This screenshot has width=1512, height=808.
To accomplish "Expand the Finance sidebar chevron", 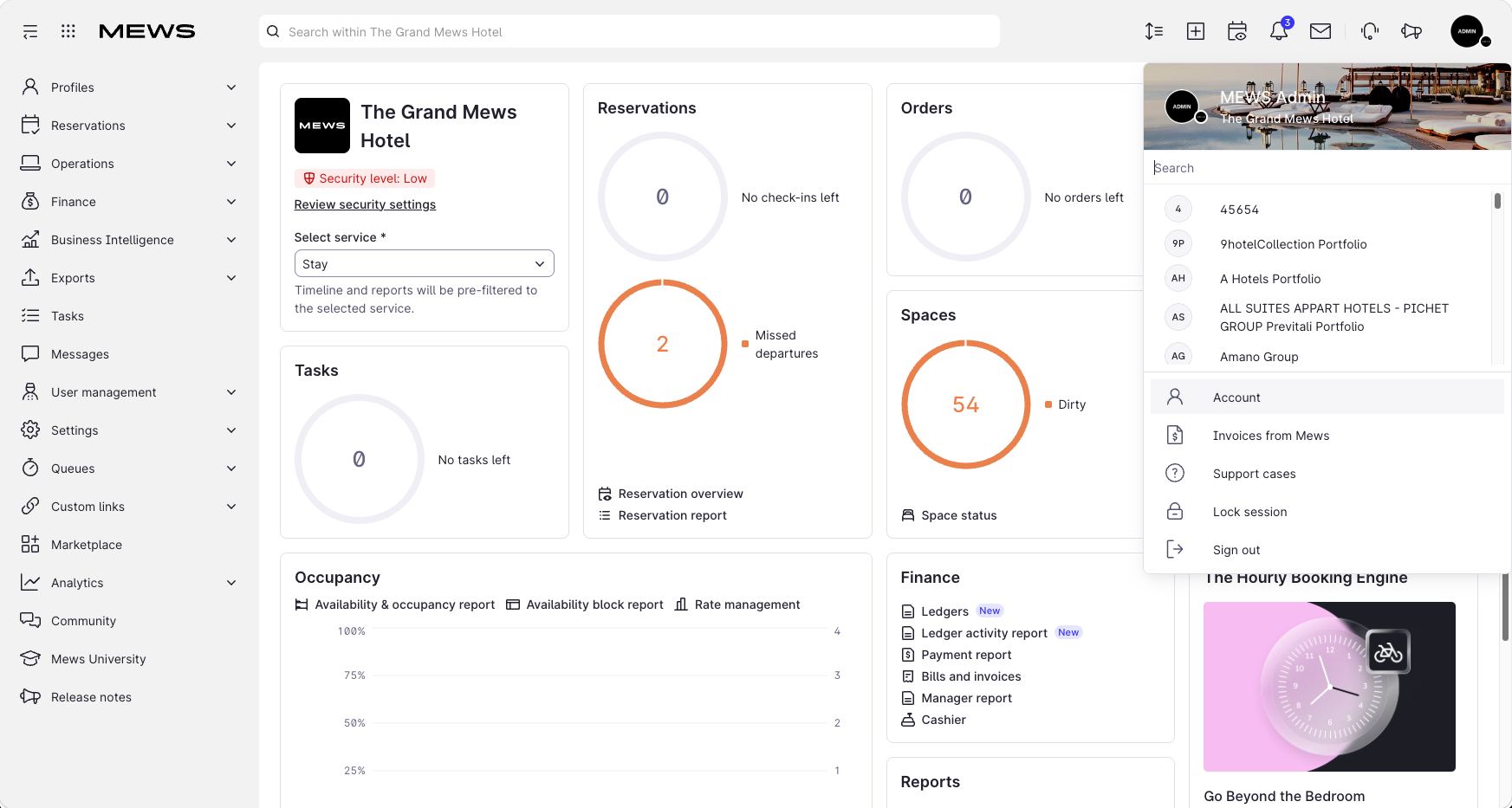I will click(231, 202).
